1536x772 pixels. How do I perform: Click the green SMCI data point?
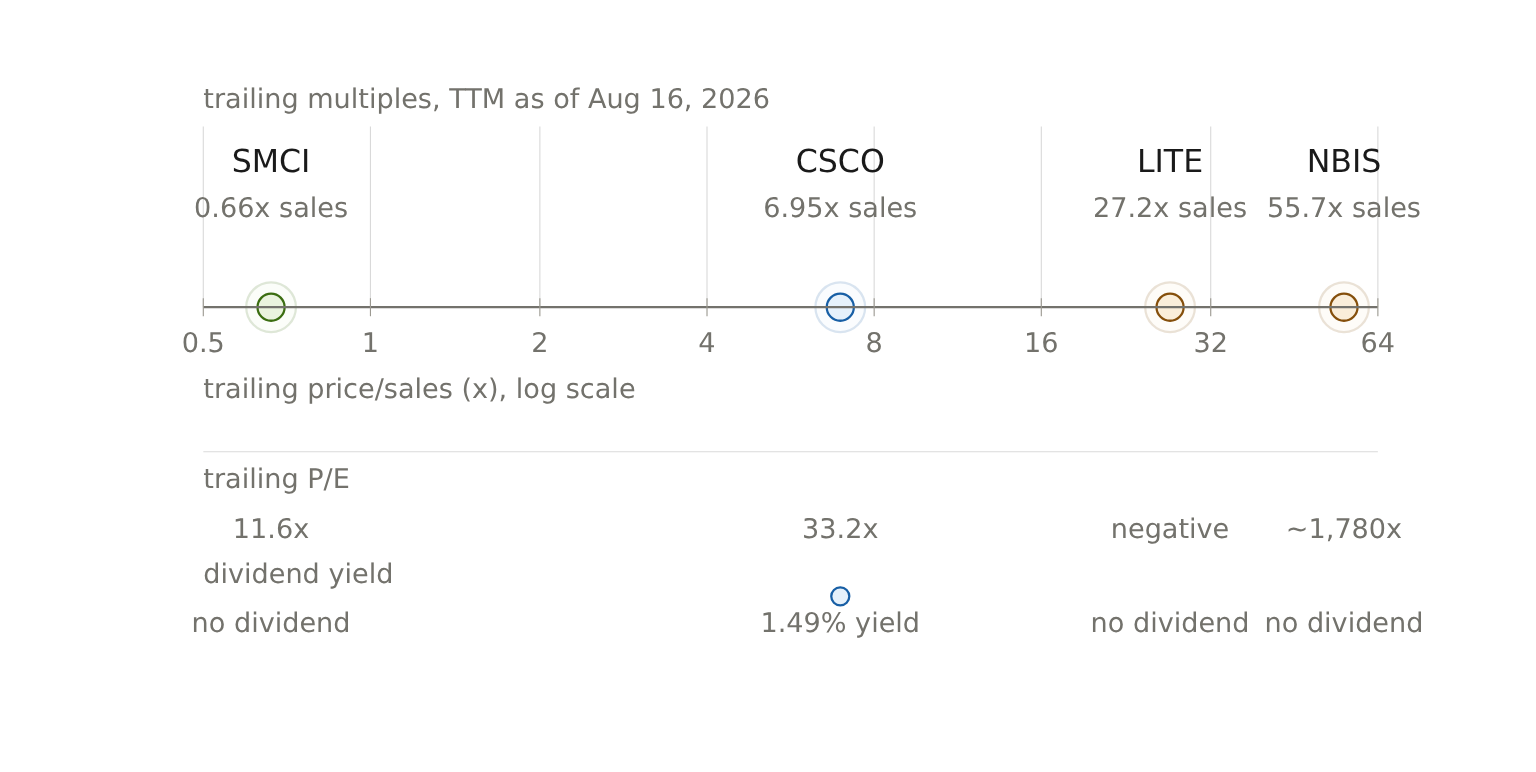pos(271,307)
